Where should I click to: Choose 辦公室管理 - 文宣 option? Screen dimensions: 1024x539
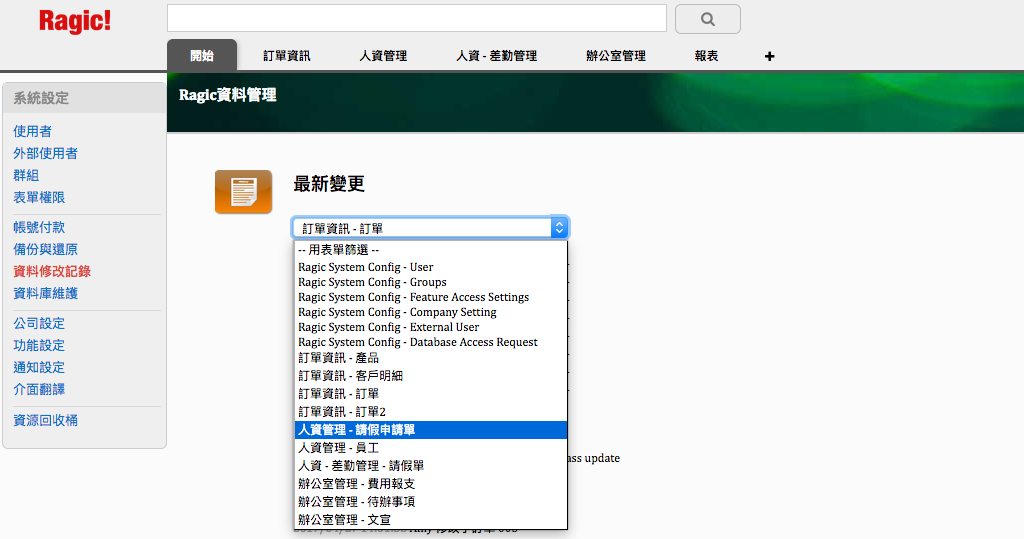tap(431, 519)
